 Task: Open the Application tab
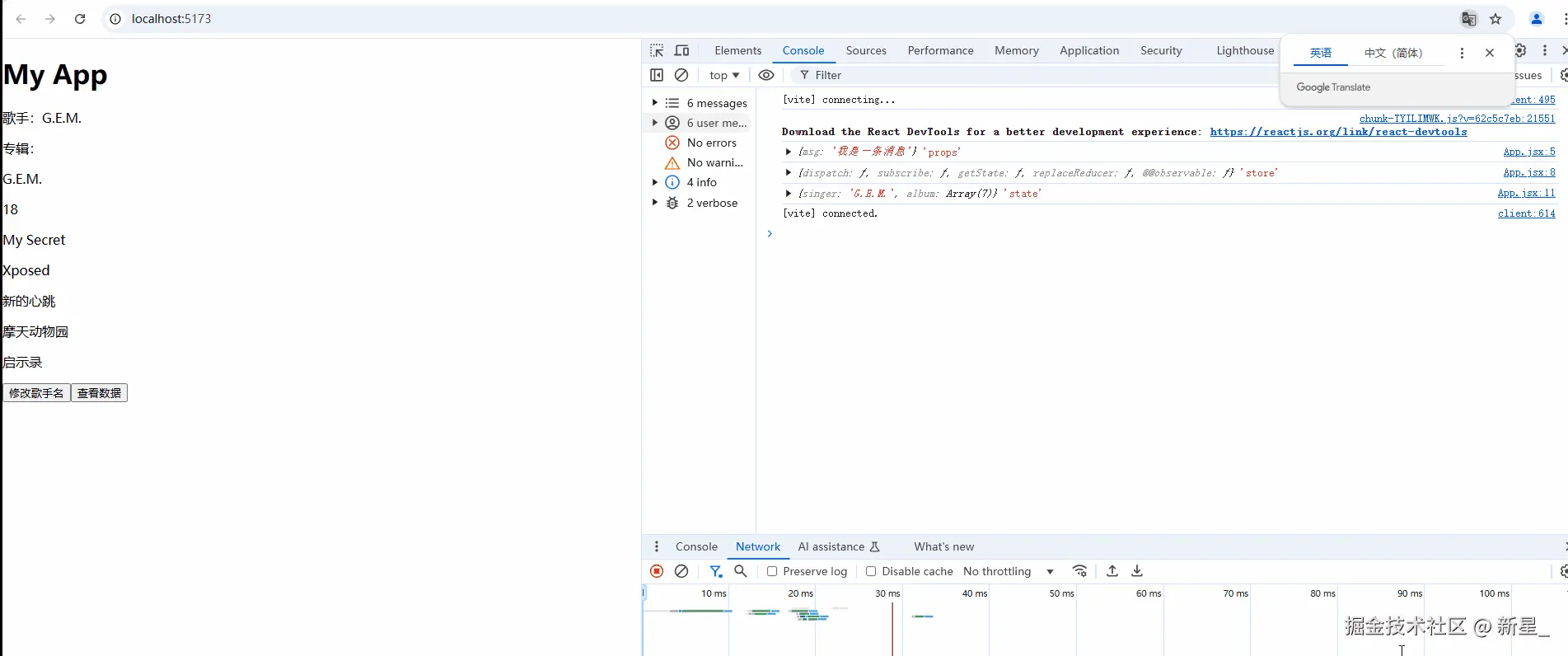(1089, 50)
